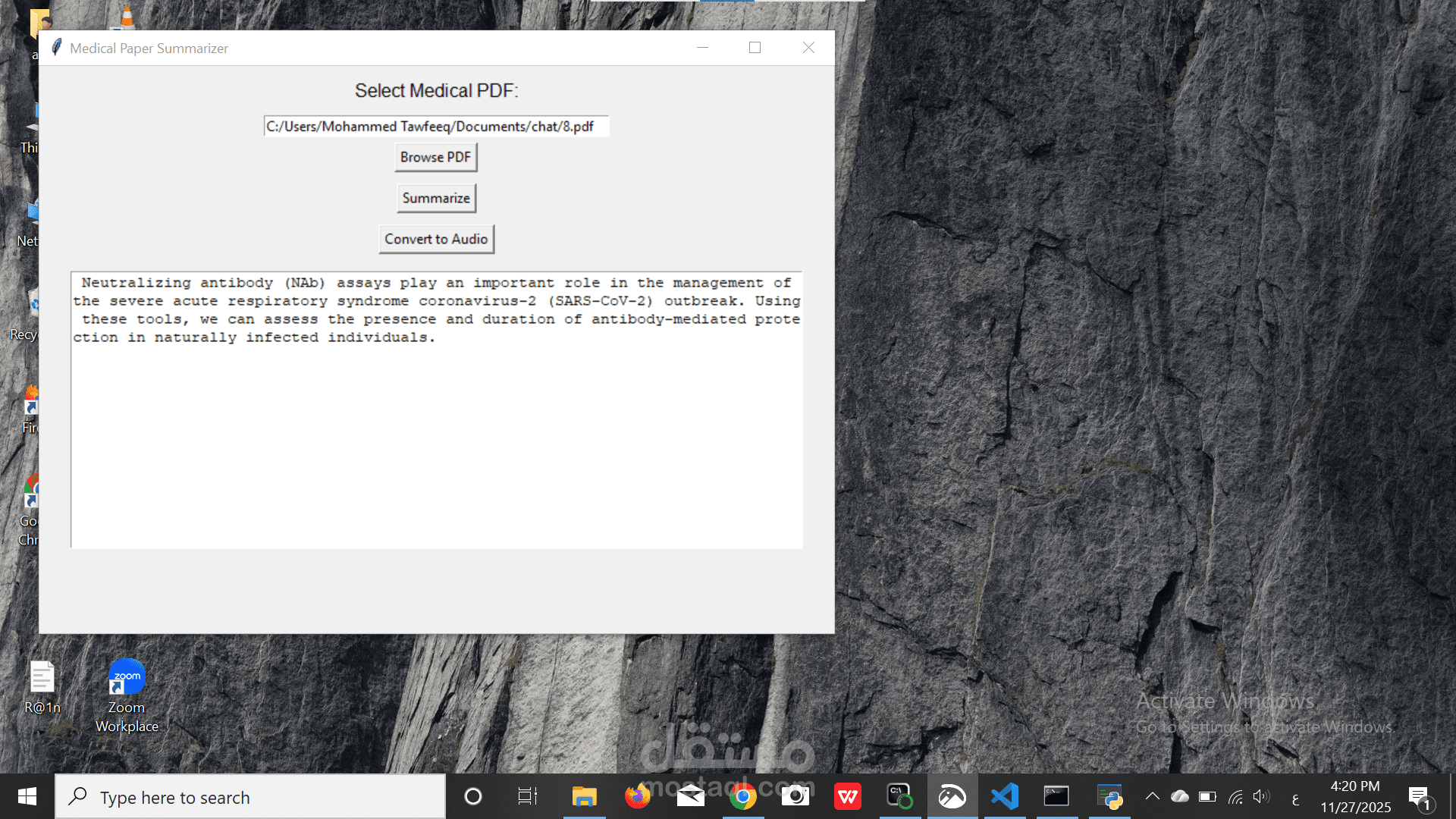1456x819 pixels.
Task: Open Camera app on taskbar
Action: point(795,796)
